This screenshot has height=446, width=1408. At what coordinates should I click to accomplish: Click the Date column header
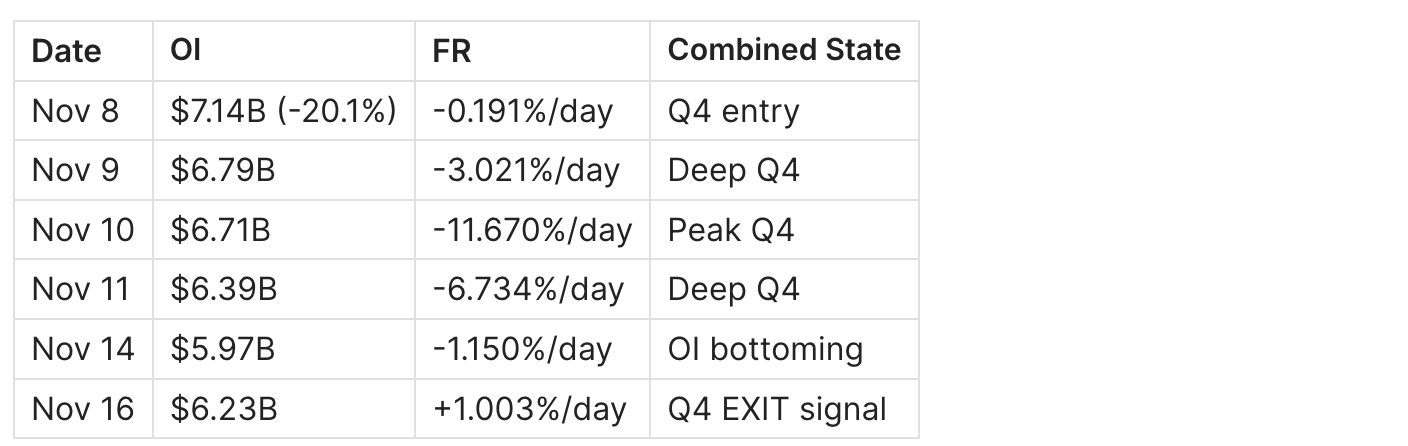(x=66, y=51)
